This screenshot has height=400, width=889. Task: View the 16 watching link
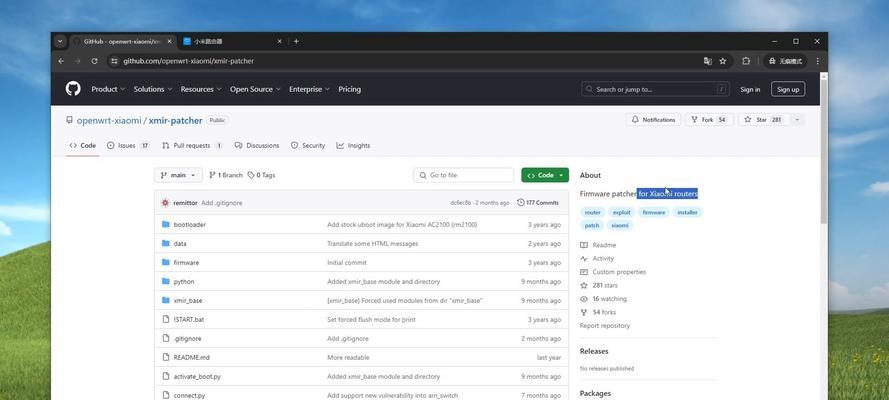[x=603, y=299]
